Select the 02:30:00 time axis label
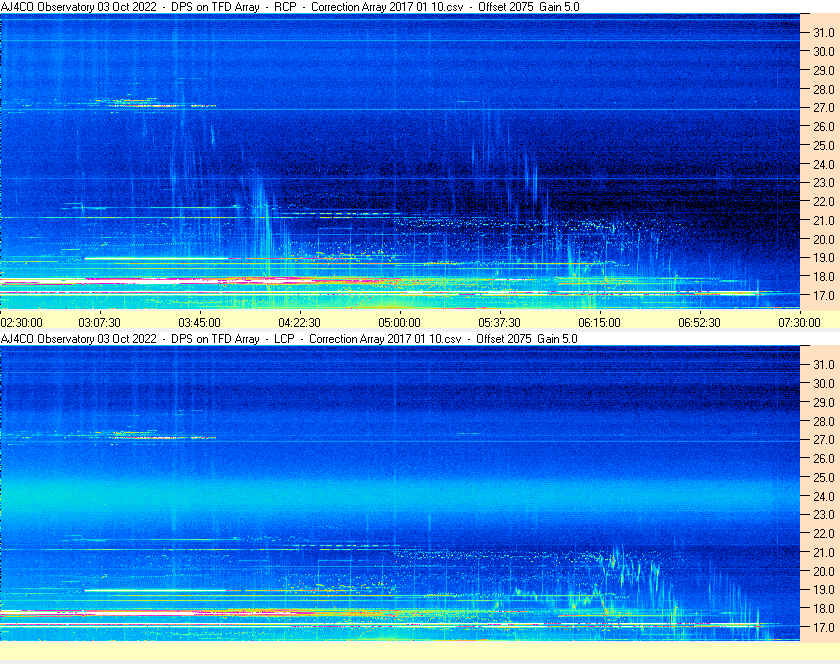 [21, 323]
